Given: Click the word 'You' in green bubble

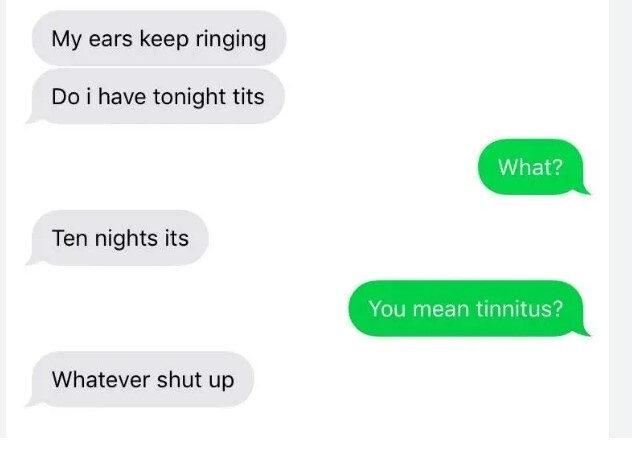Looking at the screenshot, I should 387,308.
